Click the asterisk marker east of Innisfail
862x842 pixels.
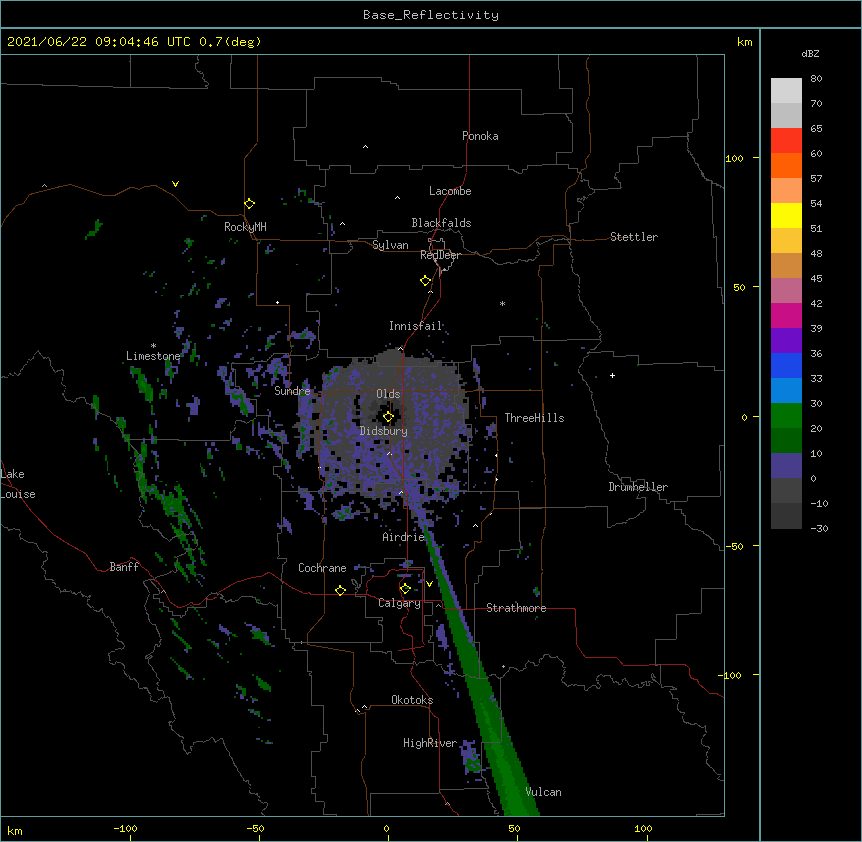pos(502,303)
